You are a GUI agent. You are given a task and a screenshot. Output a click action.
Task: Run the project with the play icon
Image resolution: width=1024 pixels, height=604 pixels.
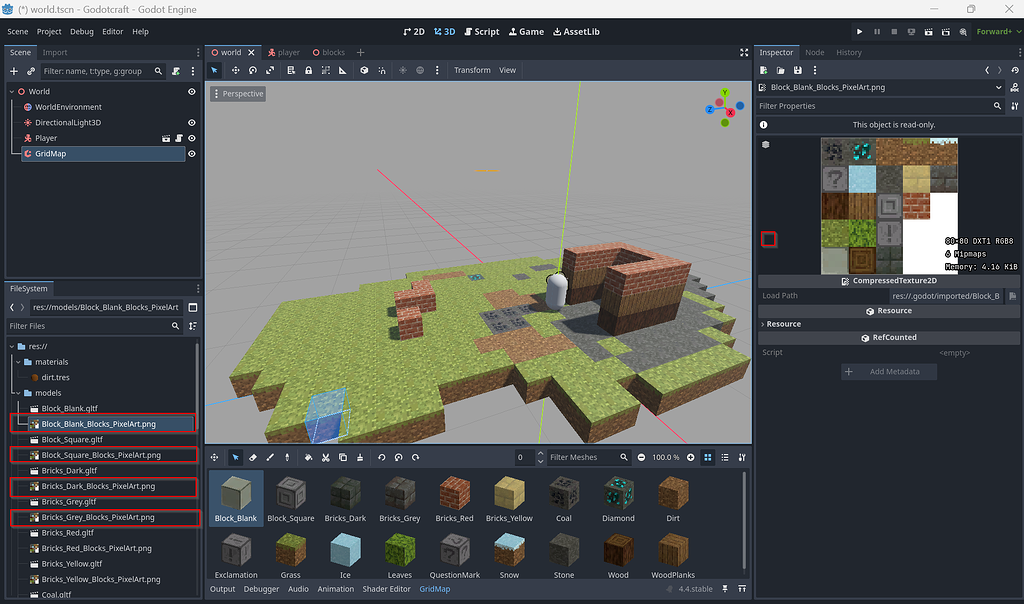(x=859, y=31)
